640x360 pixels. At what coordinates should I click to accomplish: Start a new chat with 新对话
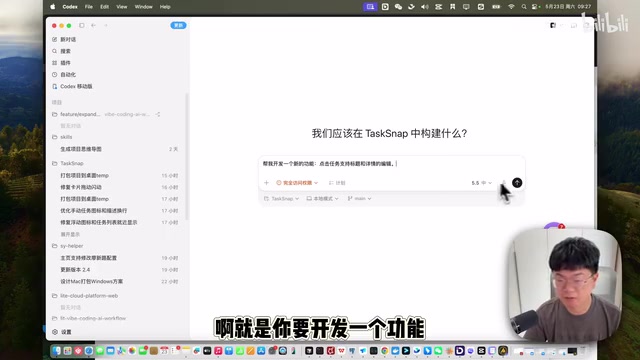point(64,40)
